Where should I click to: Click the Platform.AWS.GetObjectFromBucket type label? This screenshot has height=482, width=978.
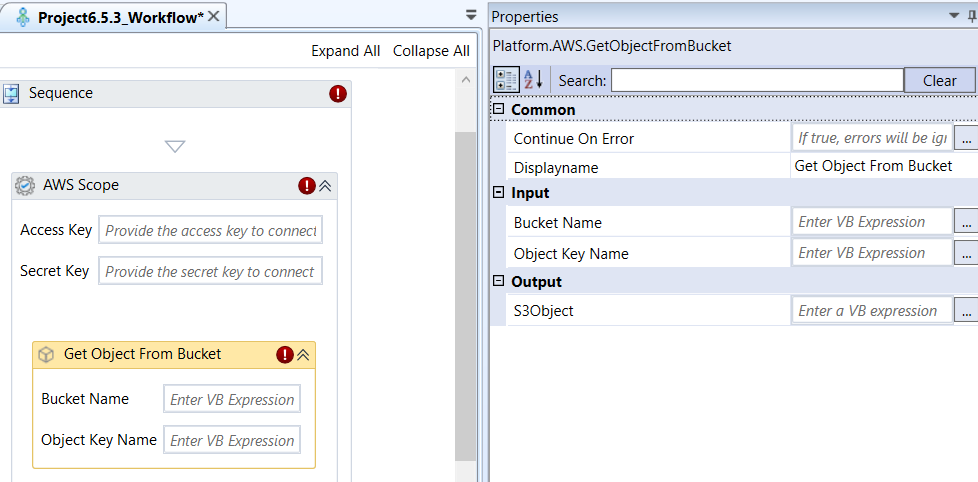pos(612,46)
